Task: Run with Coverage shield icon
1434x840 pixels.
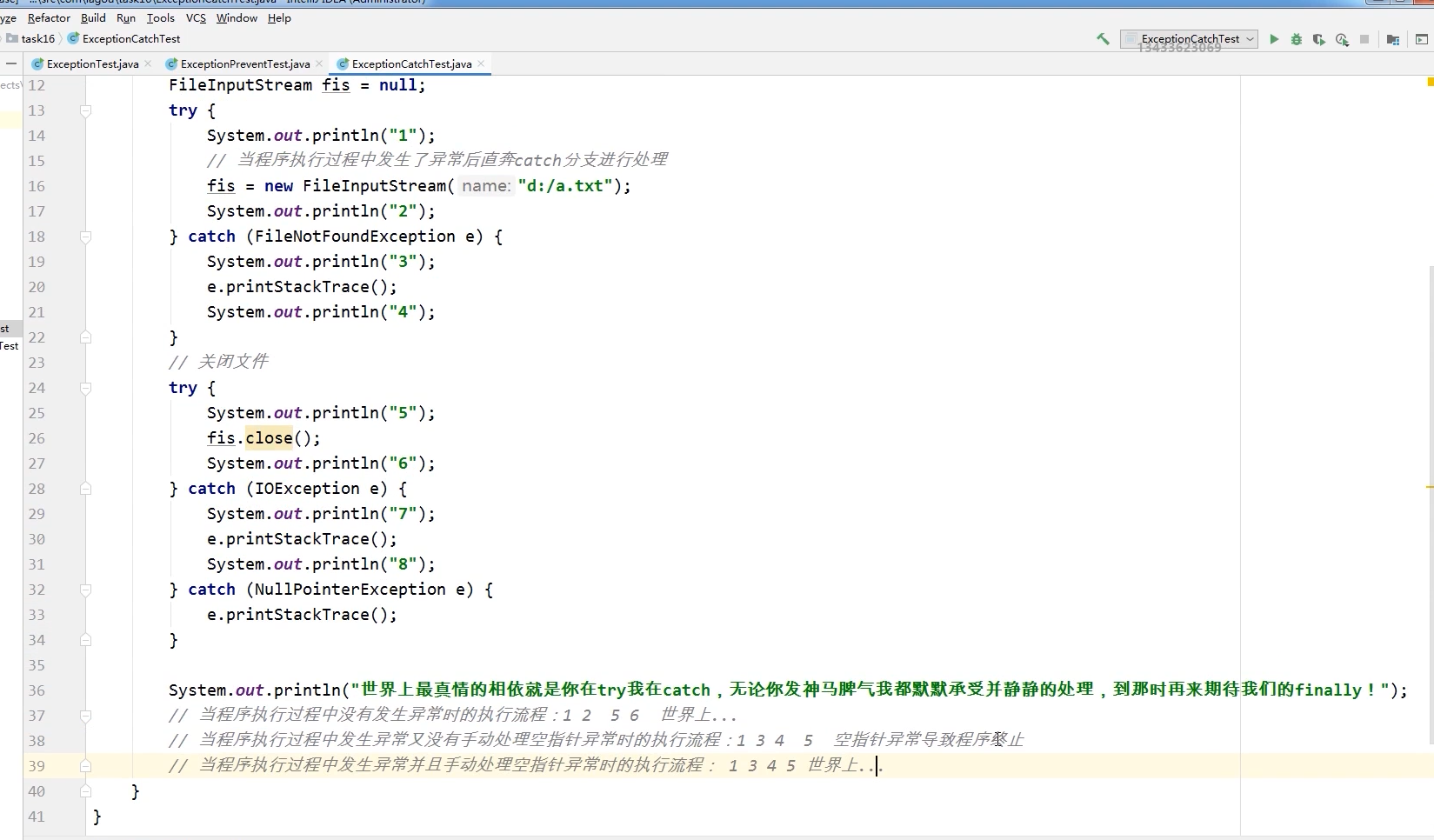Action: click(x=1319, y=39)
